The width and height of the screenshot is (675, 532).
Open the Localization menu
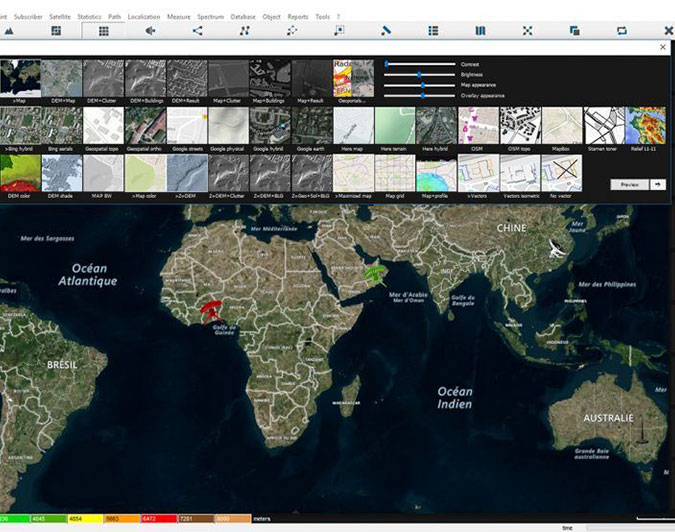pyautogui.click(x=144, y=17)
